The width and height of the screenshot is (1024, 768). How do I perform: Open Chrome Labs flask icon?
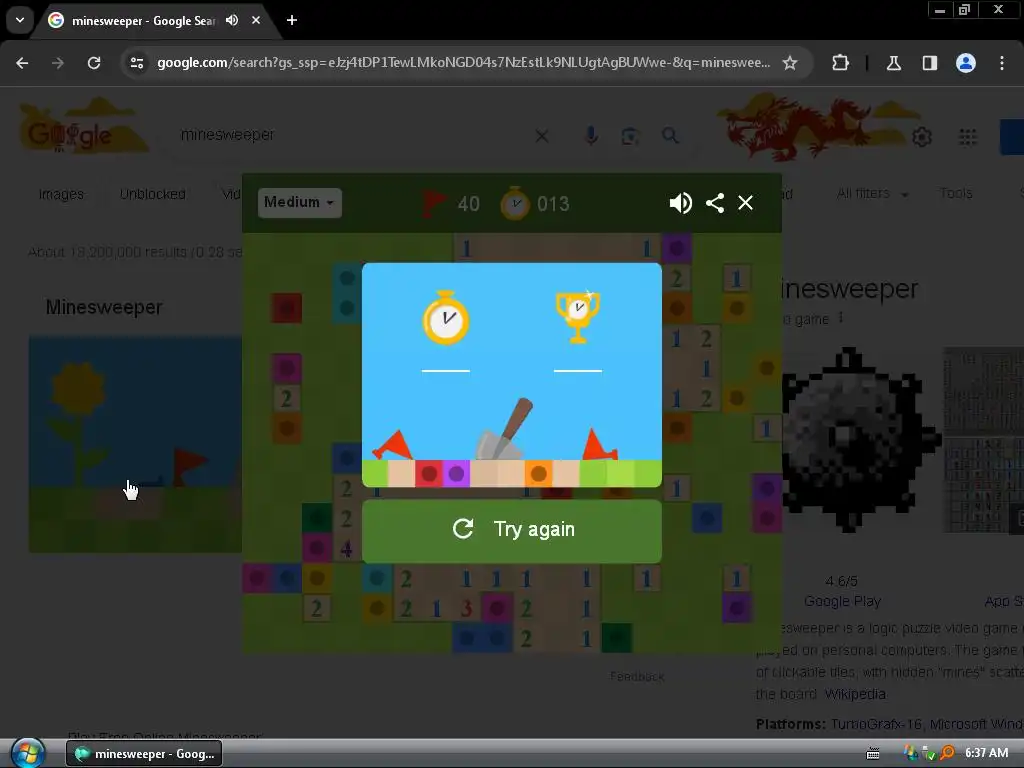[x=894, y=63]
